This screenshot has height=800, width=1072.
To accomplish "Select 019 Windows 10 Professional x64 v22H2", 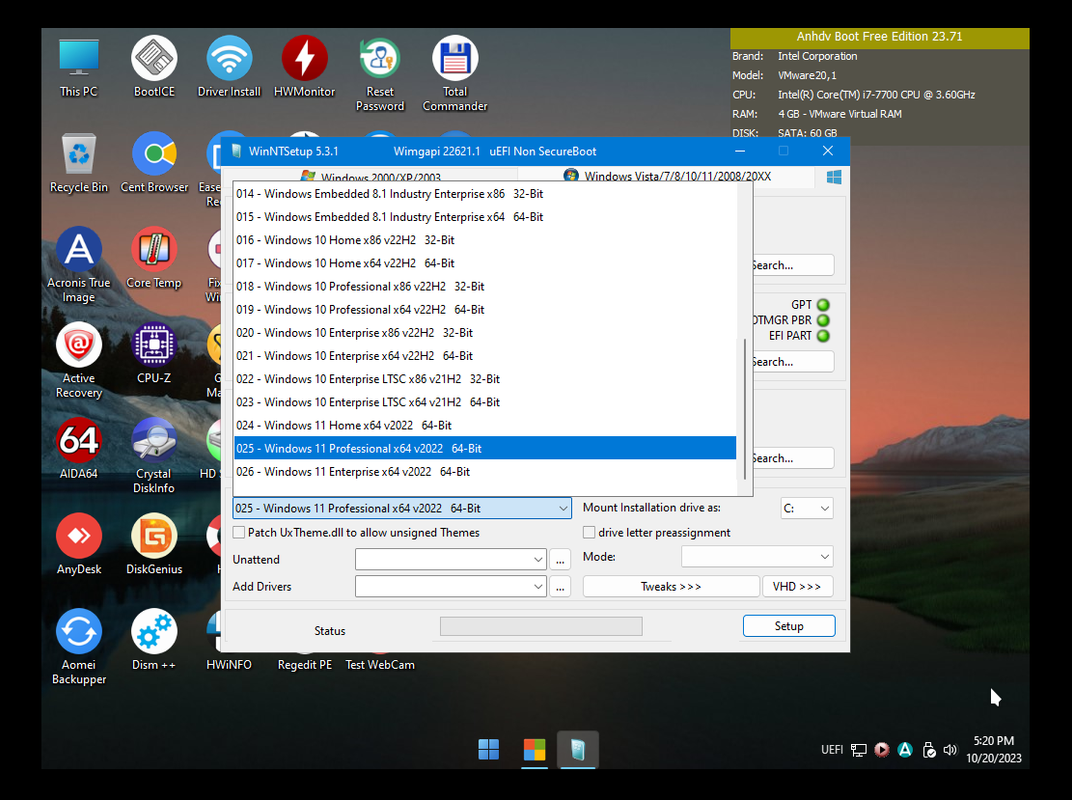I will [485, 310].
